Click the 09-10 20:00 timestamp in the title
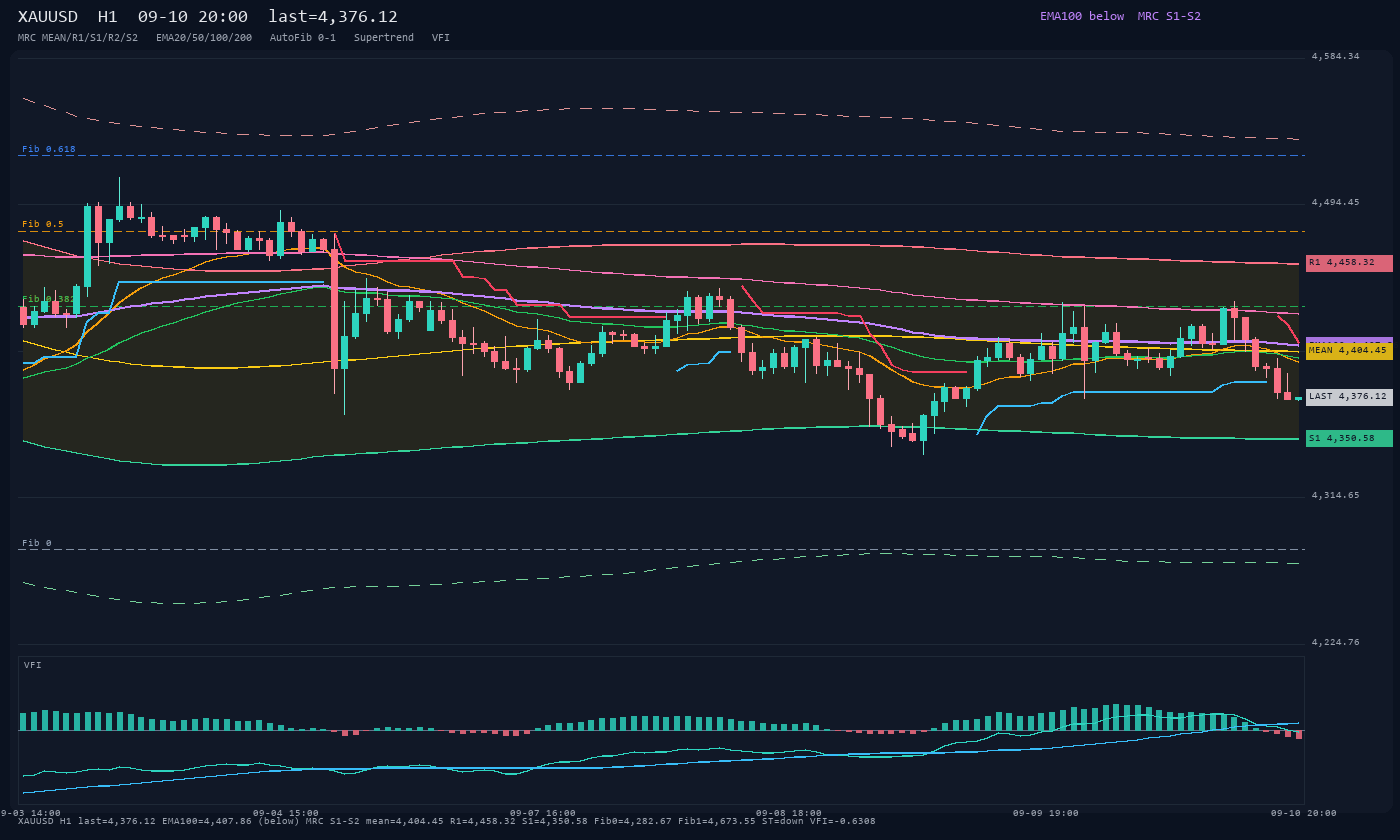1400x840 pixels. 193,17
